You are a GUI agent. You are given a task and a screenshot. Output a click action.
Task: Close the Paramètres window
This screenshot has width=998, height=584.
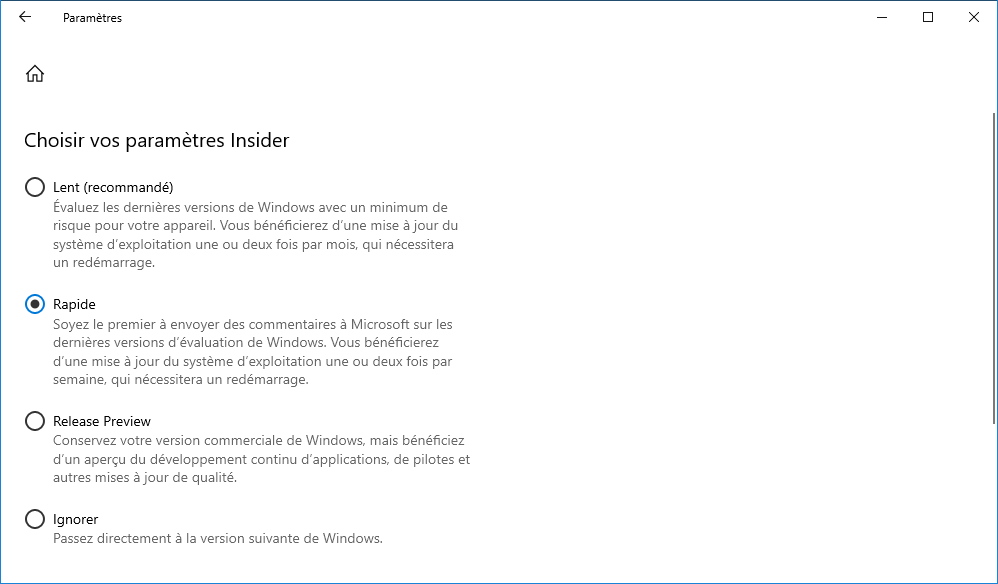click(974, 17)
